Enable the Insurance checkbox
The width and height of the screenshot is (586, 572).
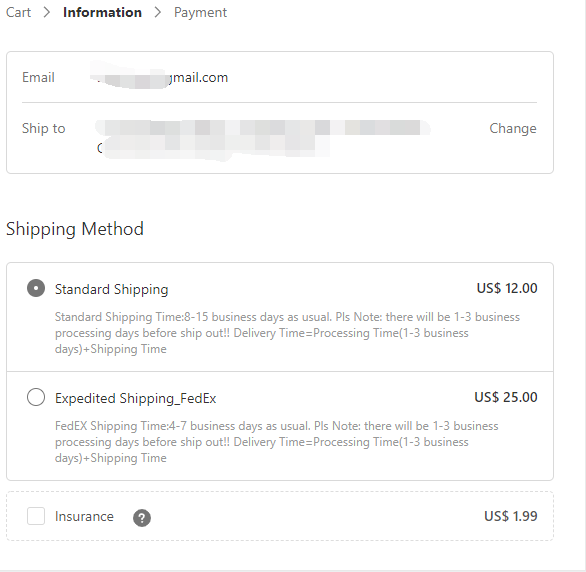(36, 516)
